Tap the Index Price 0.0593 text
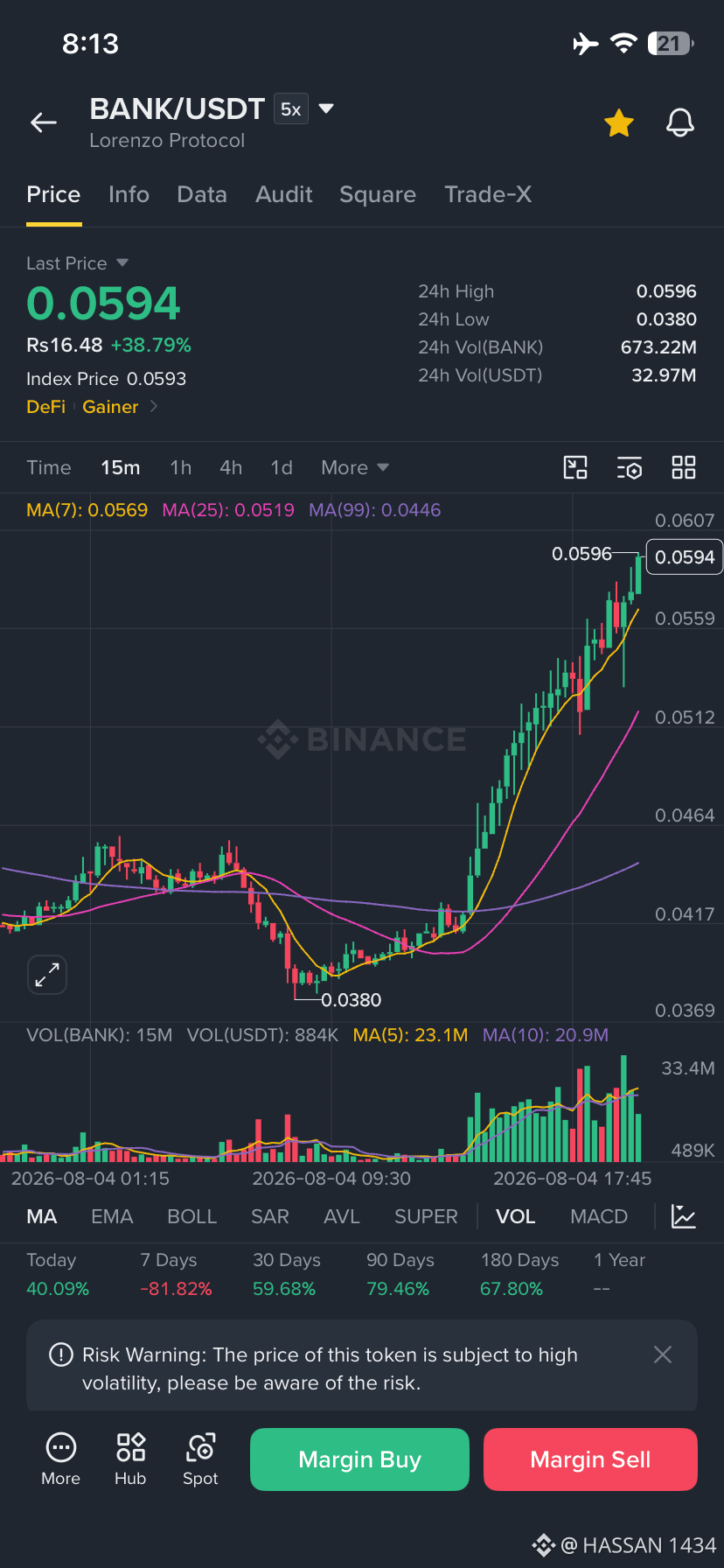This screenshot has height=1568, width=724. pyautogui.click(x=107, y=379)
